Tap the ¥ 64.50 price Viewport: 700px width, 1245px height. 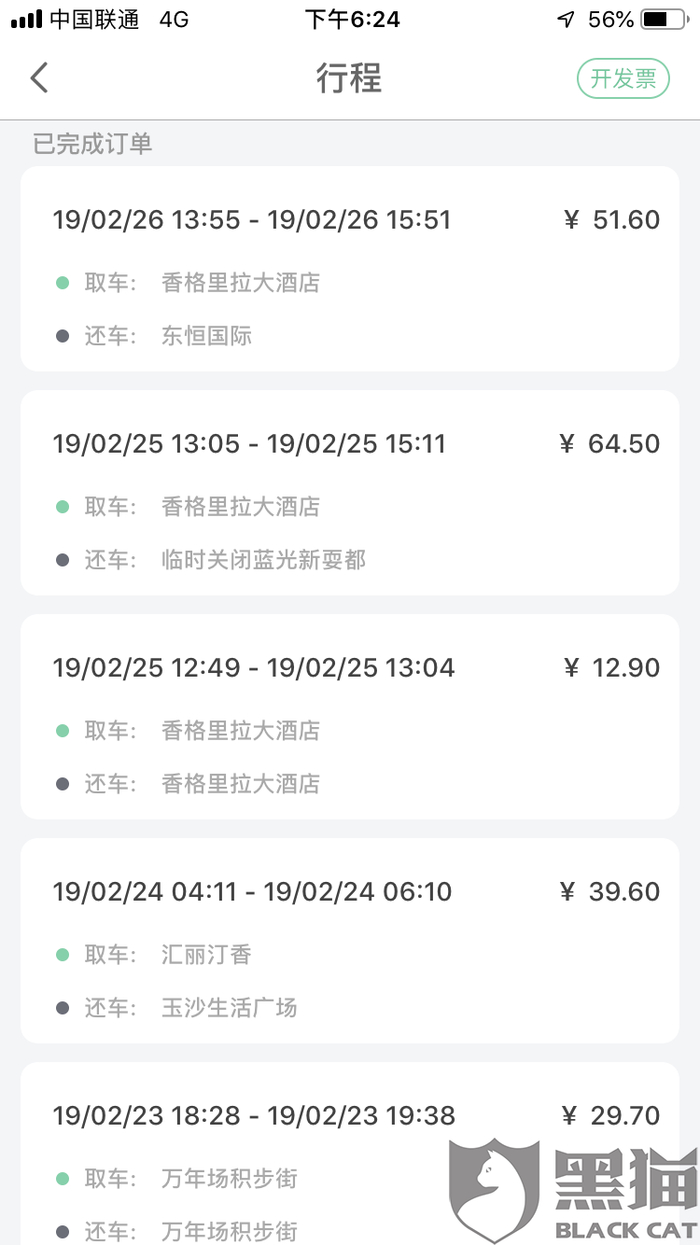point(611,444)
